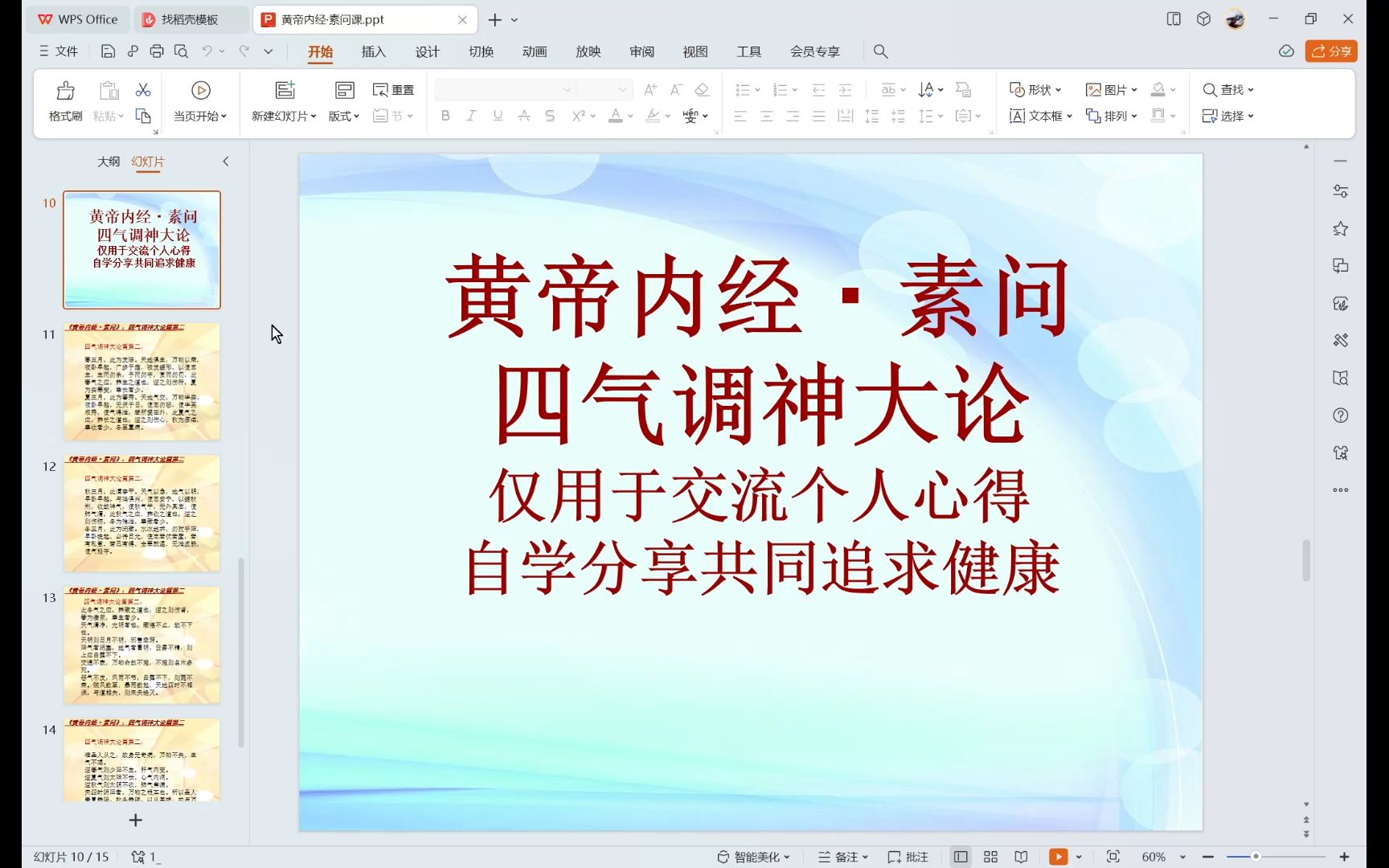Click the Print icon in quick toolbar
1389x868 pixels.
tap(157, 51)
